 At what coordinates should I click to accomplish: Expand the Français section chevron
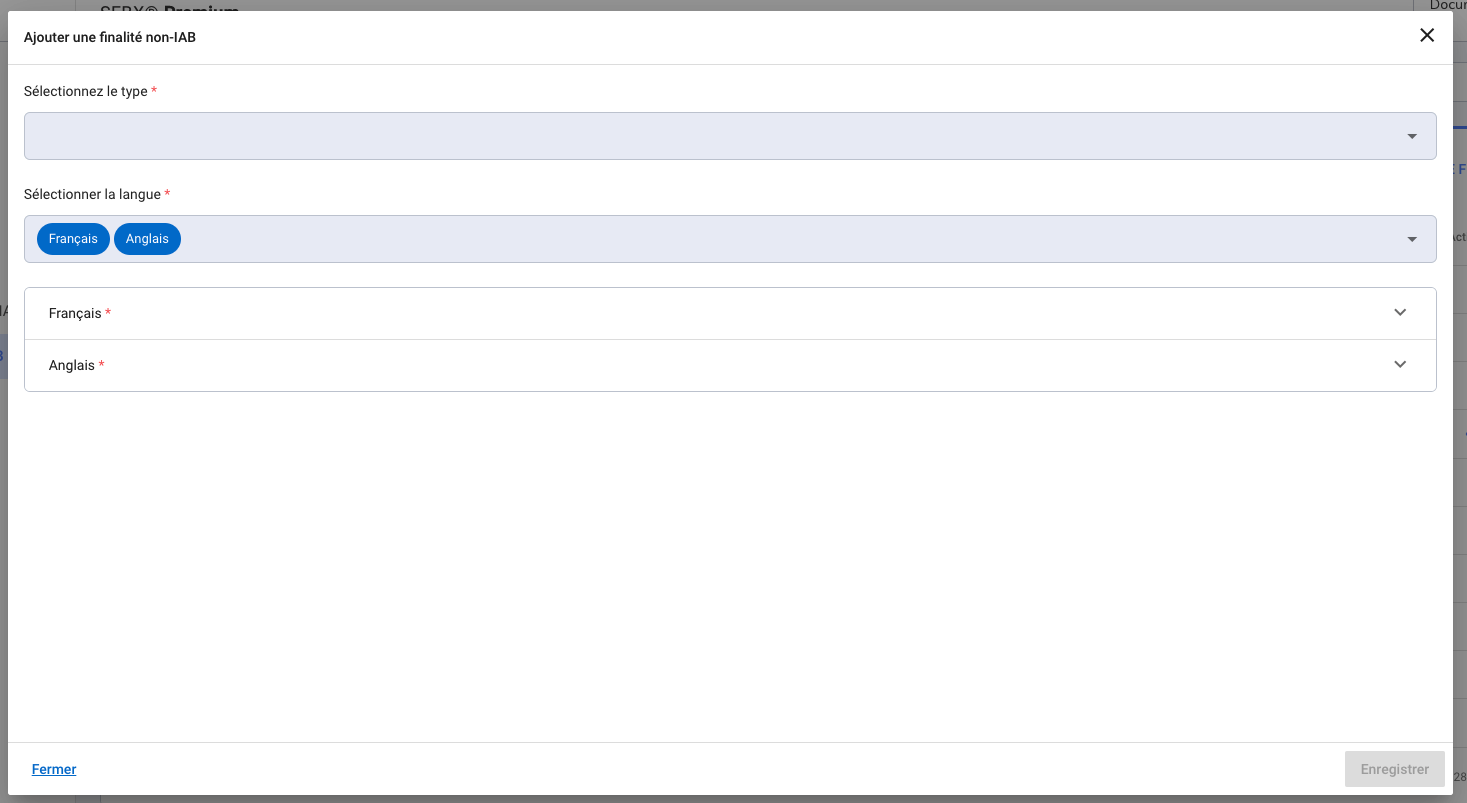tap(1400, 312)
